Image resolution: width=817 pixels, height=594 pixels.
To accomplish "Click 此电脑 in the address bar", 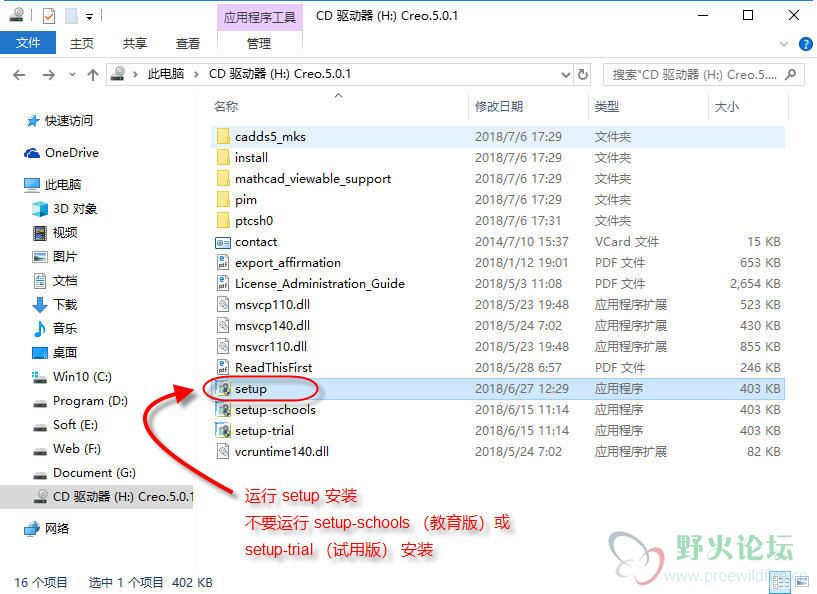I will tap(166, 74).
